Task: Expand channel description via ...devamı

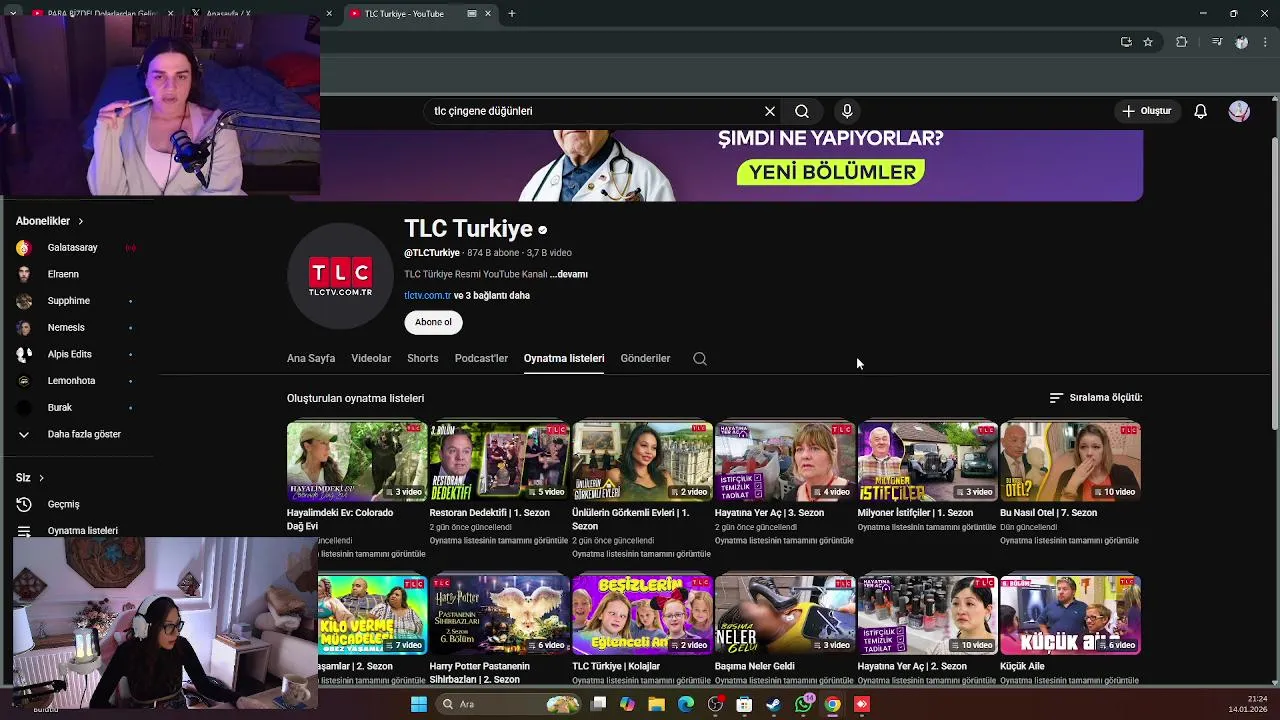Action: [x=569, y=274]
